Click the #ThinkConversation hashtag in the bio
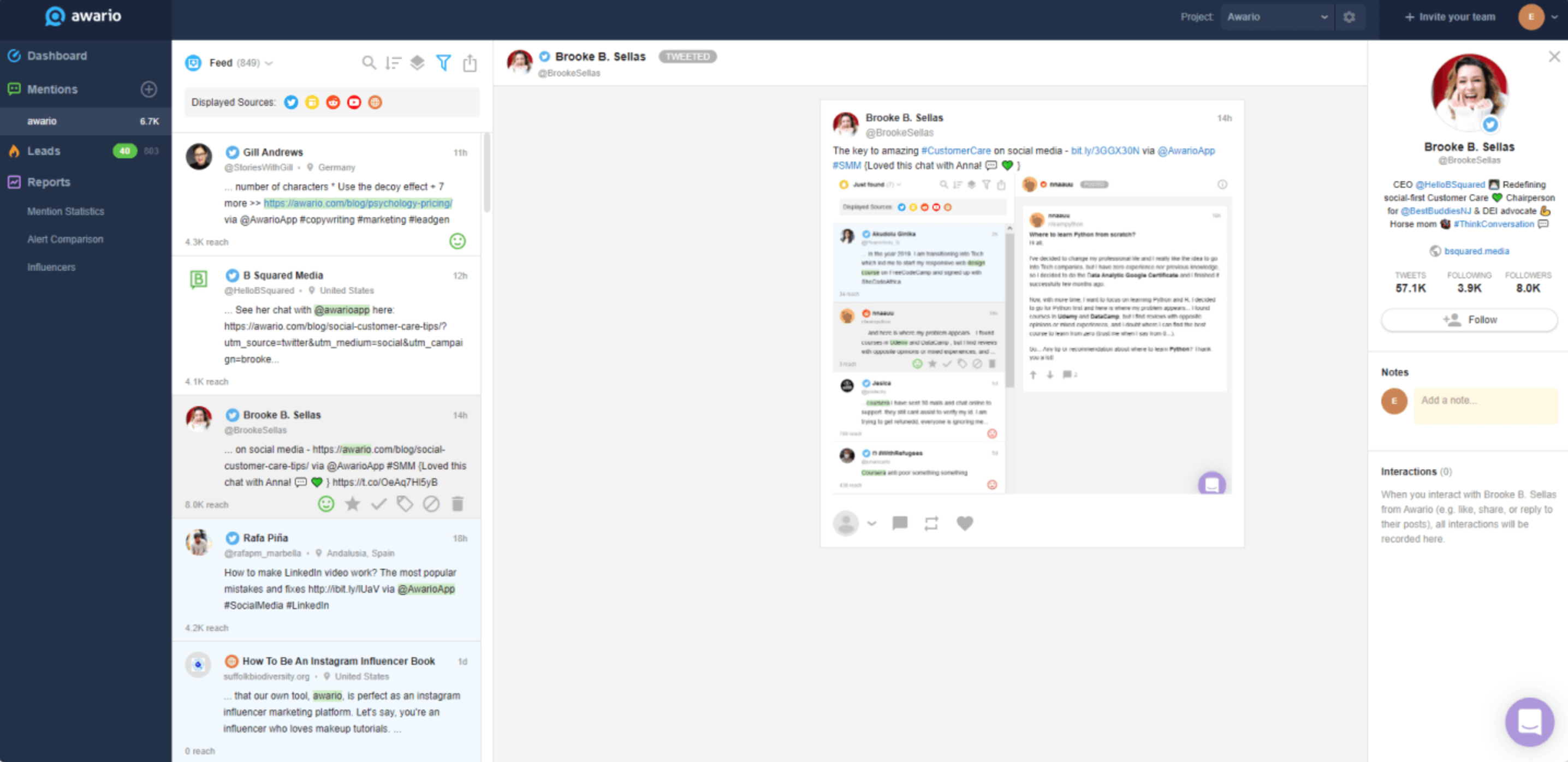Viewport: 1568px width, 762px height. tap(1494, 224)
